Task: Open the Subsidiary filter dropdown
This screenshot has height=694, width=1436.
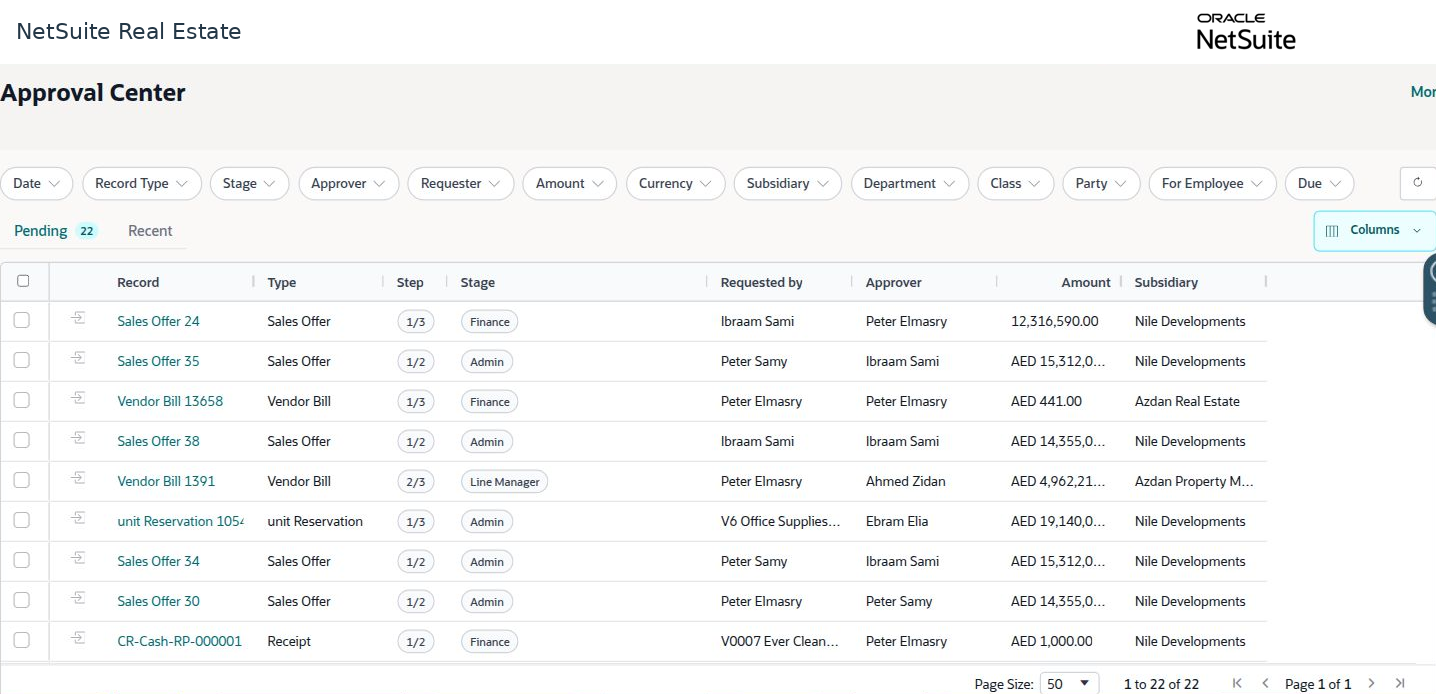Action: click(x=788, y=184)
